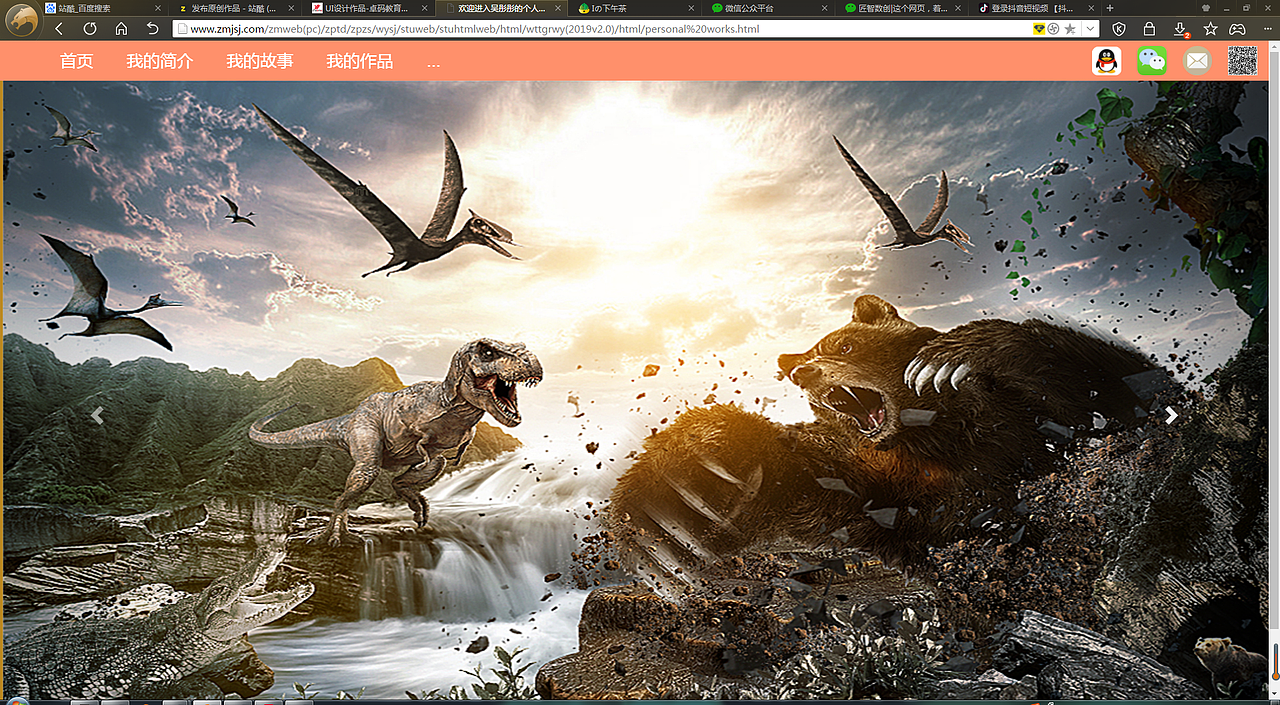
Task: Close the UI设计作品 tab
Action: [x=424, y=8]
